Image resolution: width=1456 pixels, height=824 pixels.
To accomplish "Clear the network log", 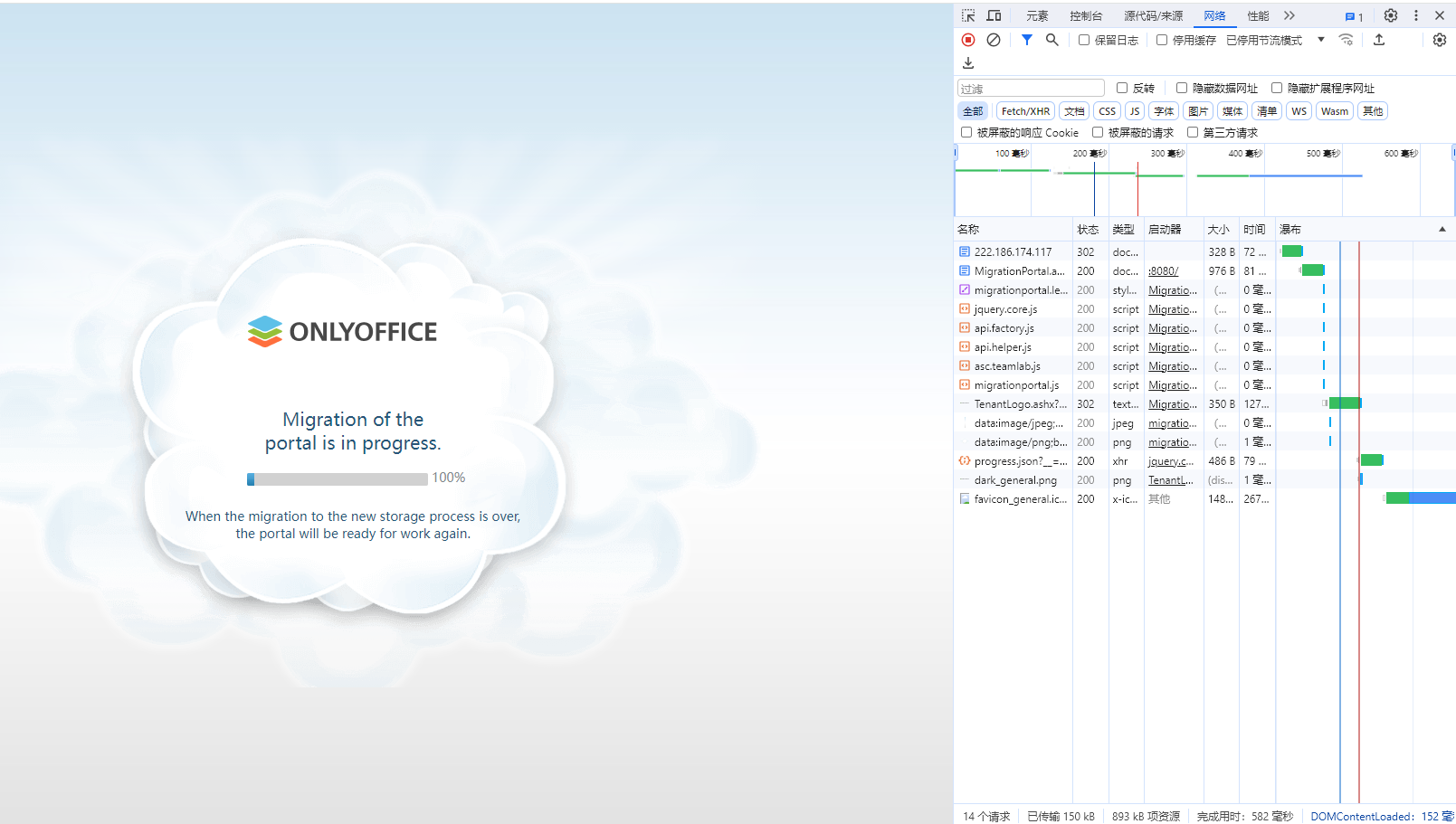I will click(x=994, y=40).
